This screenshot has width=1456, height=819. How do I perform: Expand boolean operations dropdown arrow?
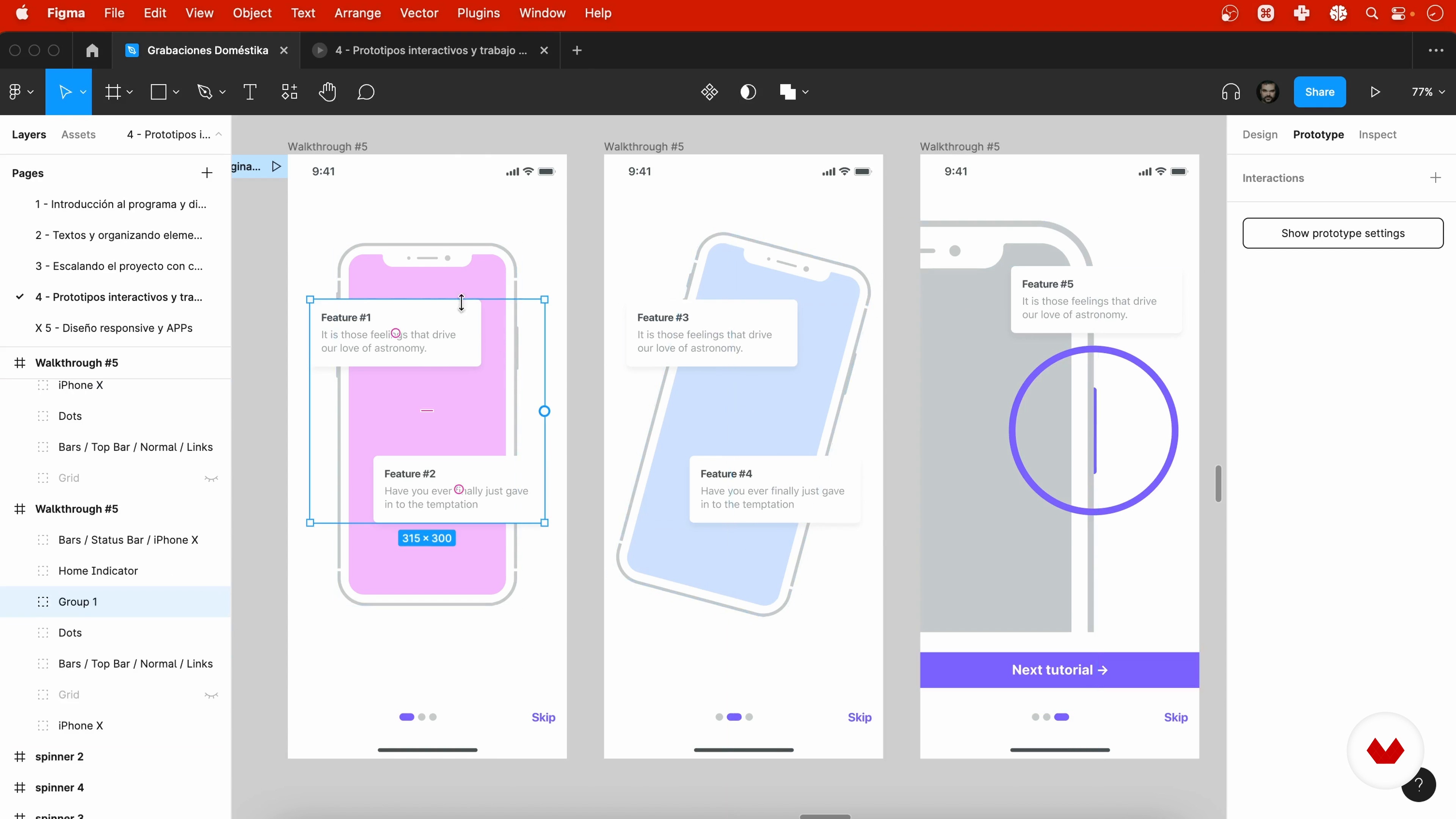[805, 92]
